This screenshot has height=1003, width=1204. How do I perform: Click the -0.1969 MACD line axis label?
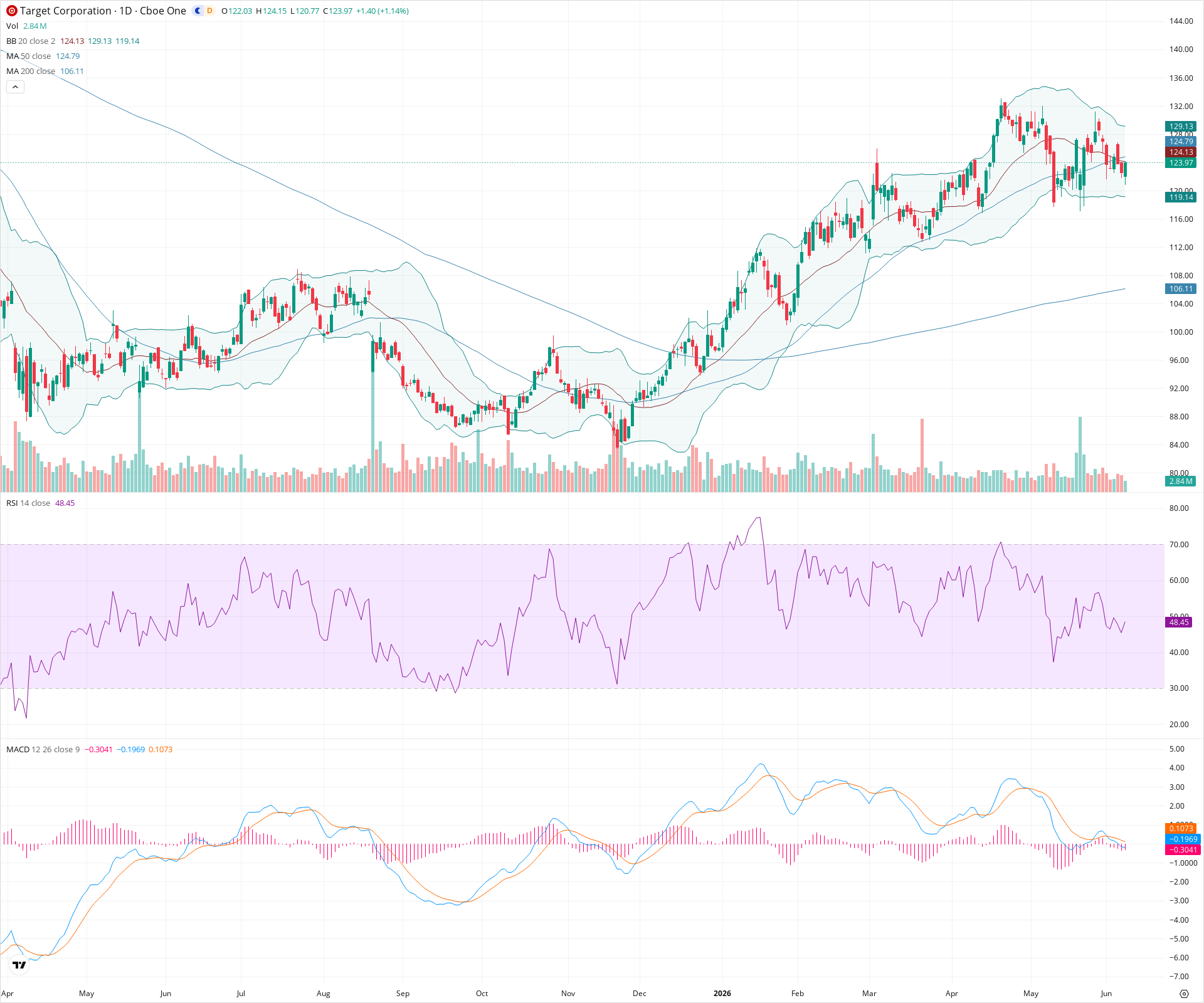(1183, 839)
